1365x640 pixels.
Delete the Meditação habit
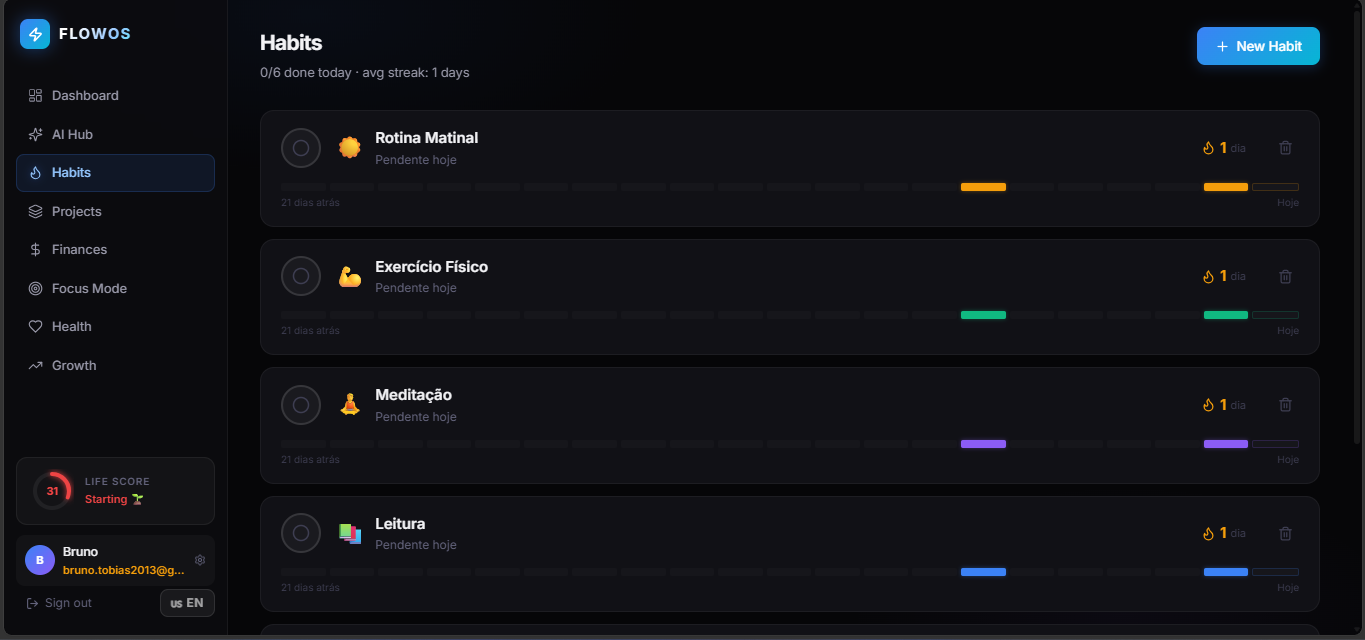click(x=1286, y=405)
